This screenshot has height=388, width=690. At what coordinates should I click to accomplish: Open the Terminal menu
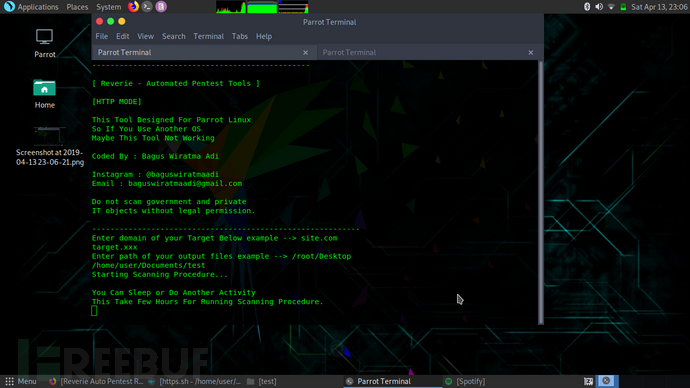pos(208,36)
